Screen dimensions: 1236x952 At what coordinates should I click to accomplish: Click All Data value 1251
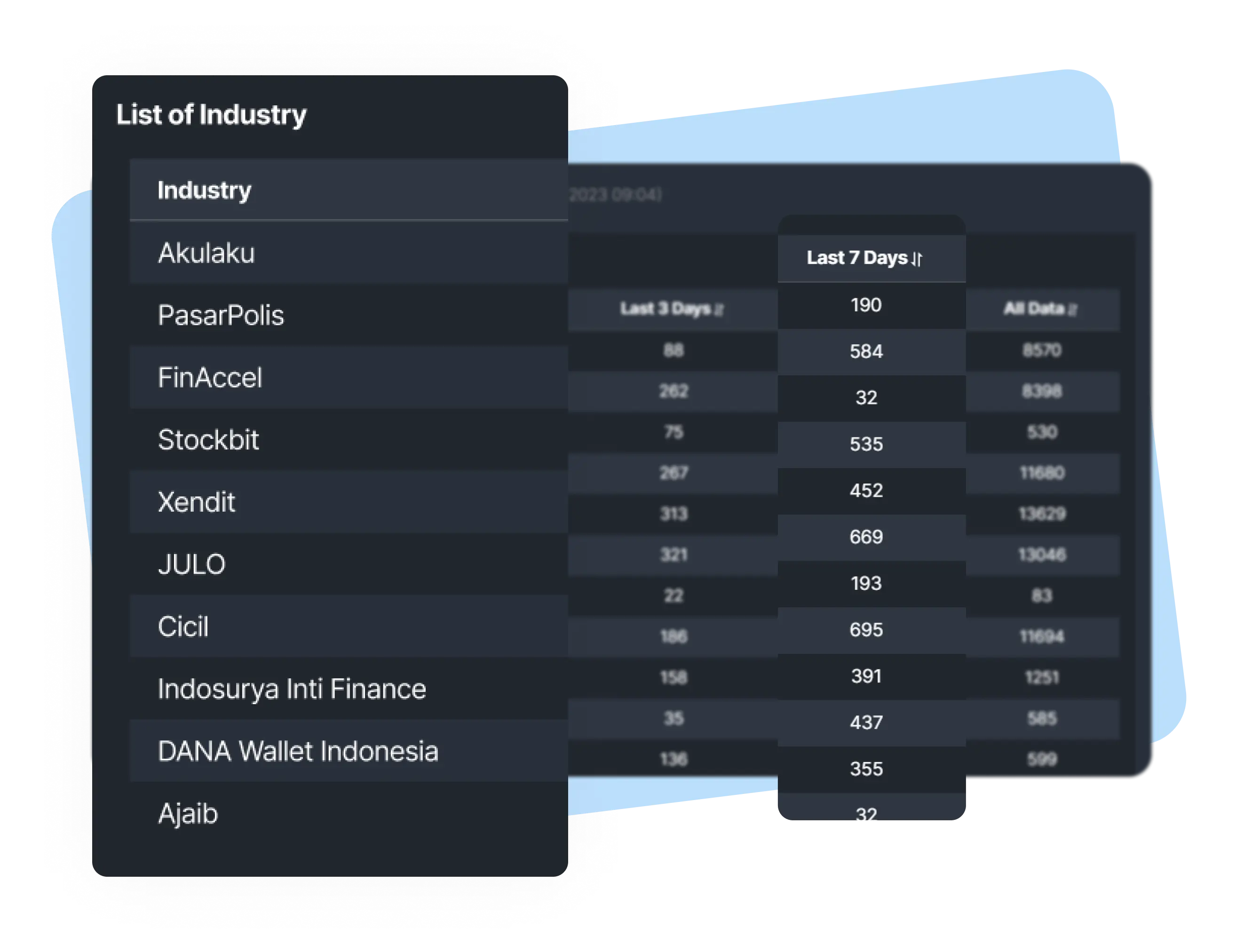(x=1041, y=677)
